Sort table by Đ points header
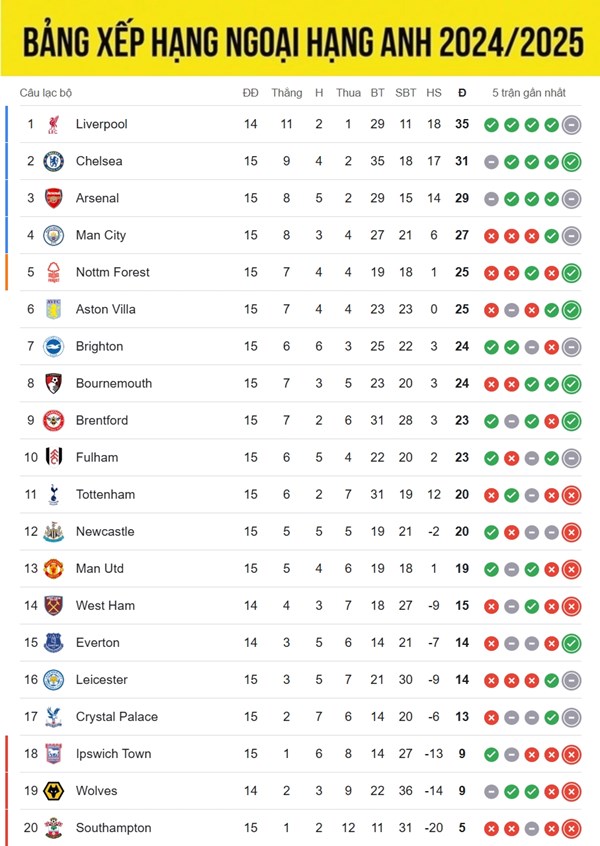 click(462, 93)
